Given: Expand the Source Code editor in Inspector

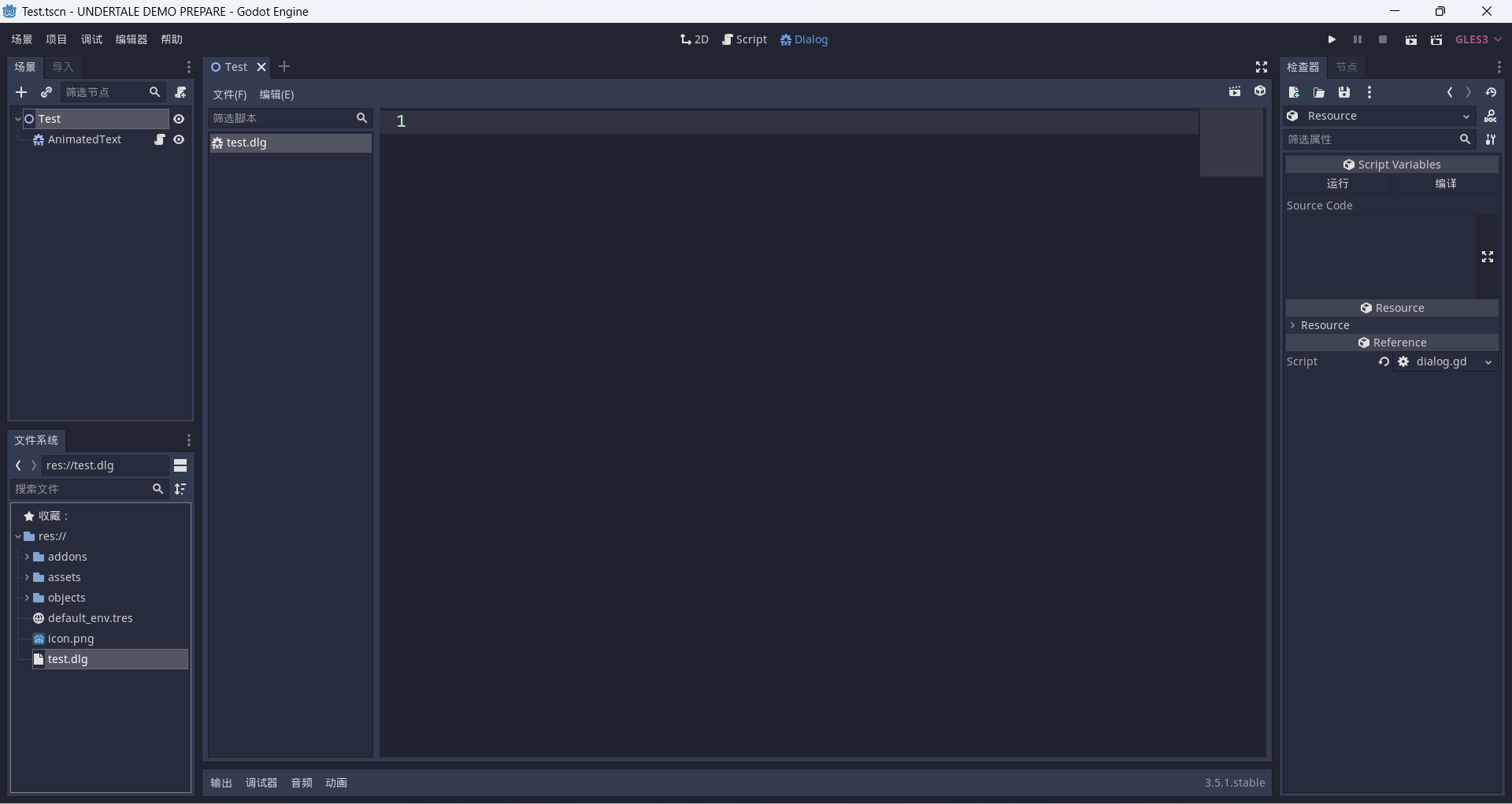Looking at the screenshot, I should point(1488,258).
